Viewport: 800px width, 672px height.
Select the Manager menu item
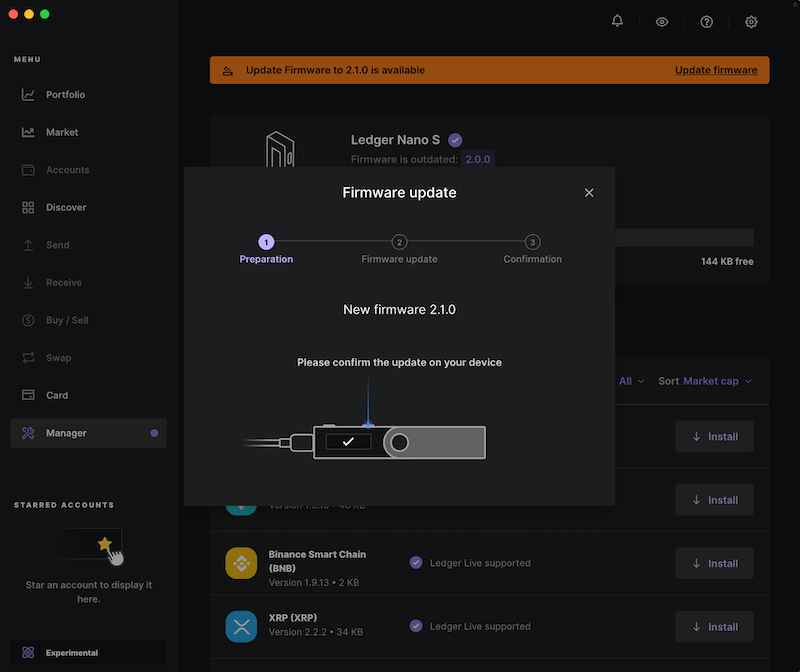[88, 433]
